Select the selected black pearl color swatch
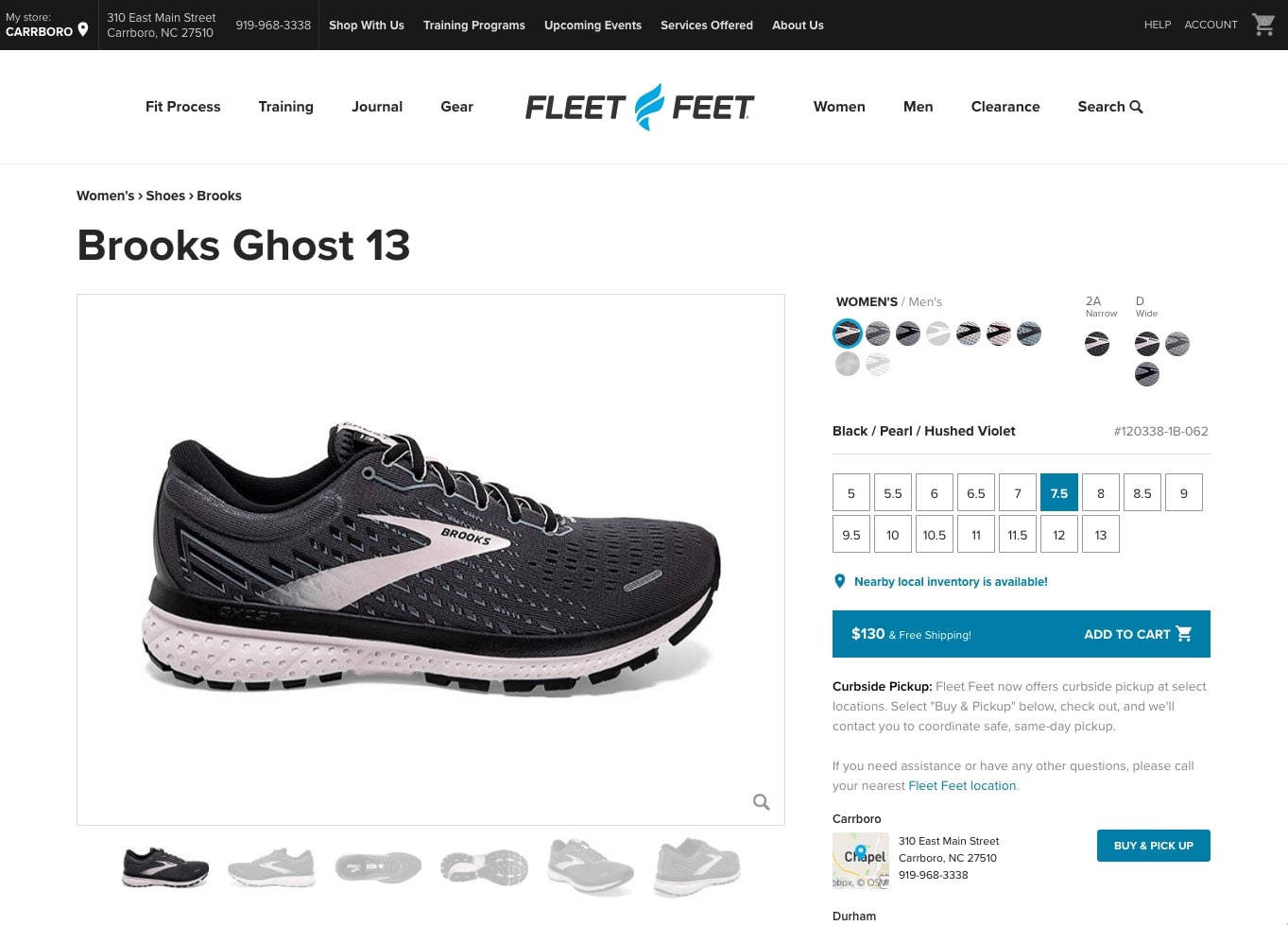Screen dimensions: 1288x925 point(848,334)
